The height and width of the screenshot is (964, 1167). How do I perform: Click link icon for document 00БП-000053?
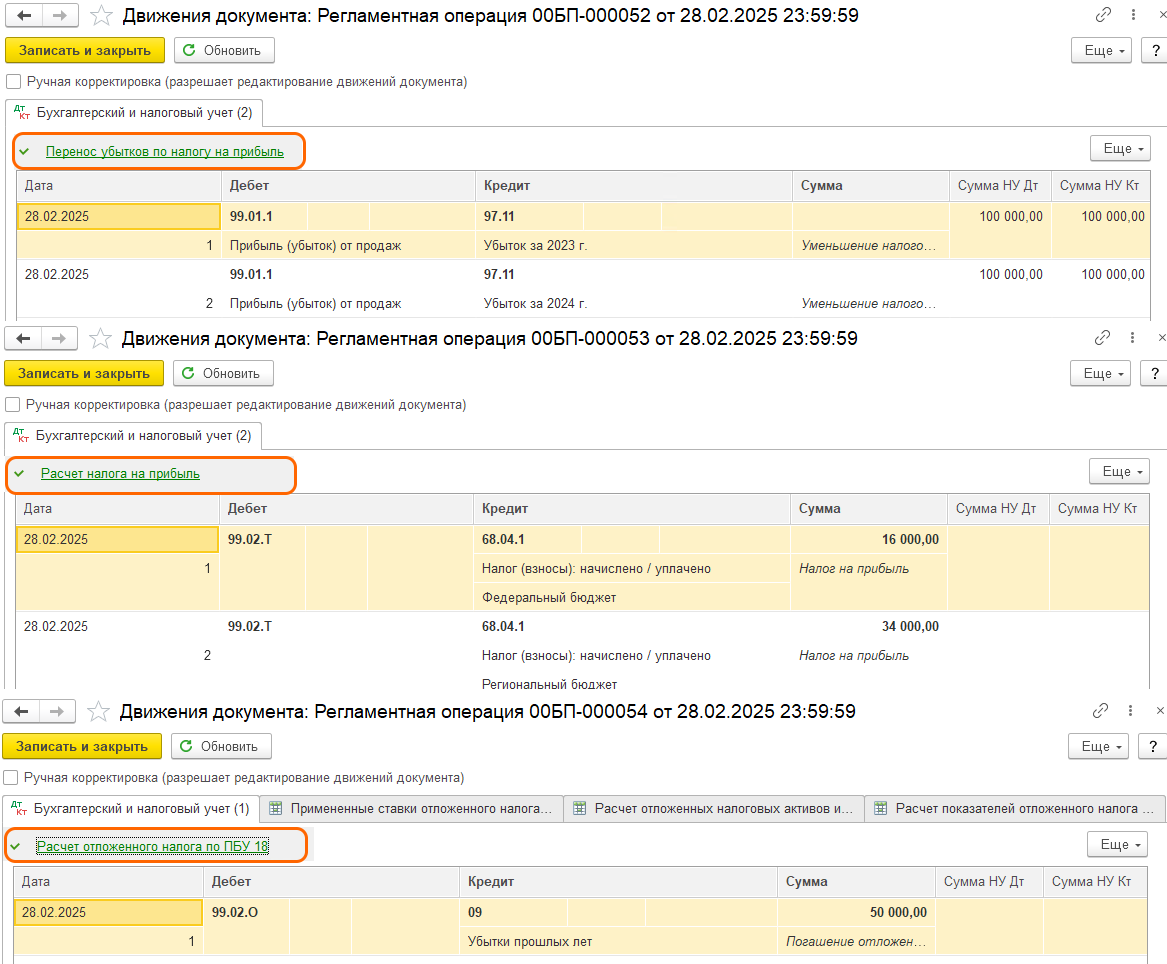point(1103,338)
